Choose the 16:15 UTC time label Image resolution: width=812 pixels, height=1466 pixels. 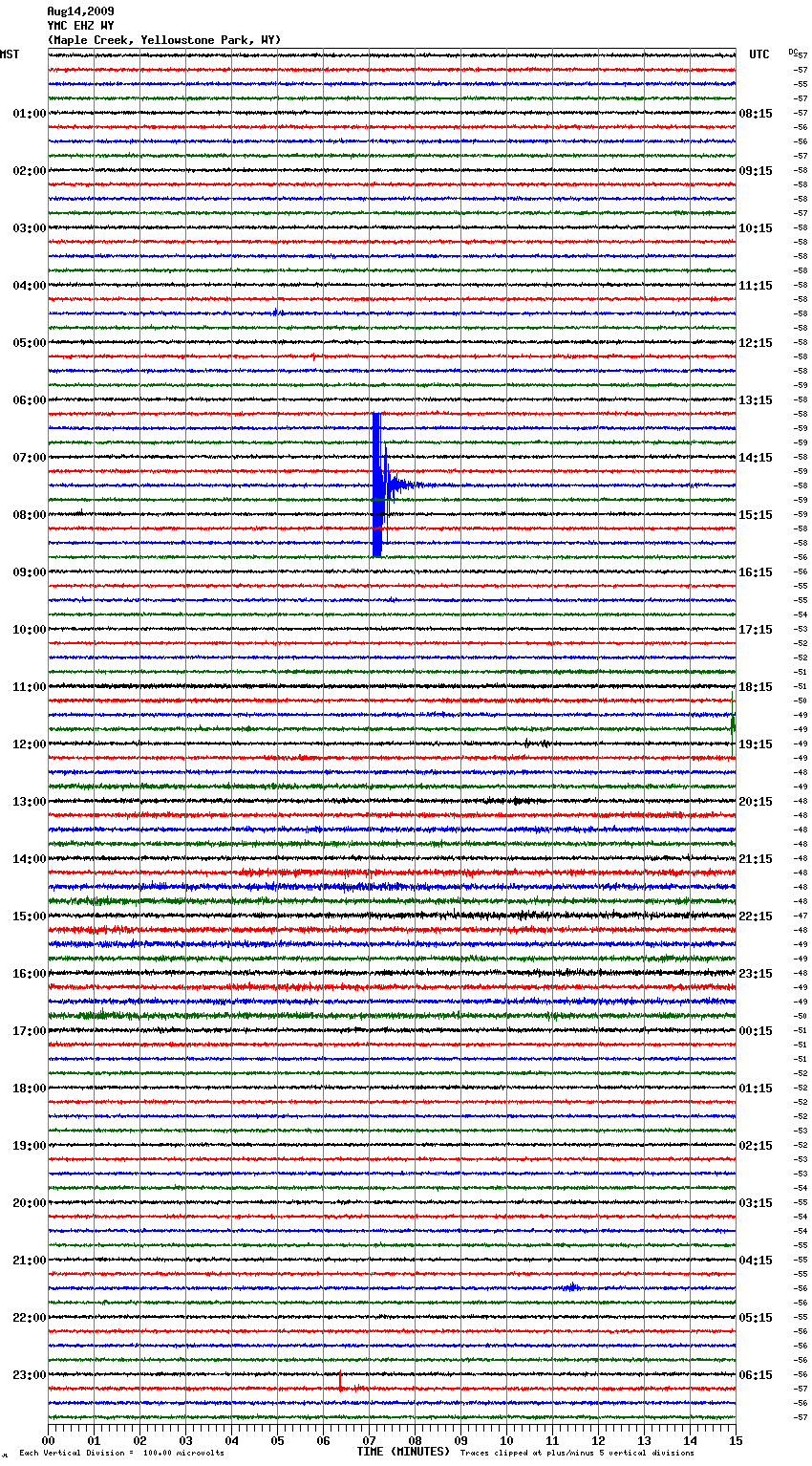756,572
